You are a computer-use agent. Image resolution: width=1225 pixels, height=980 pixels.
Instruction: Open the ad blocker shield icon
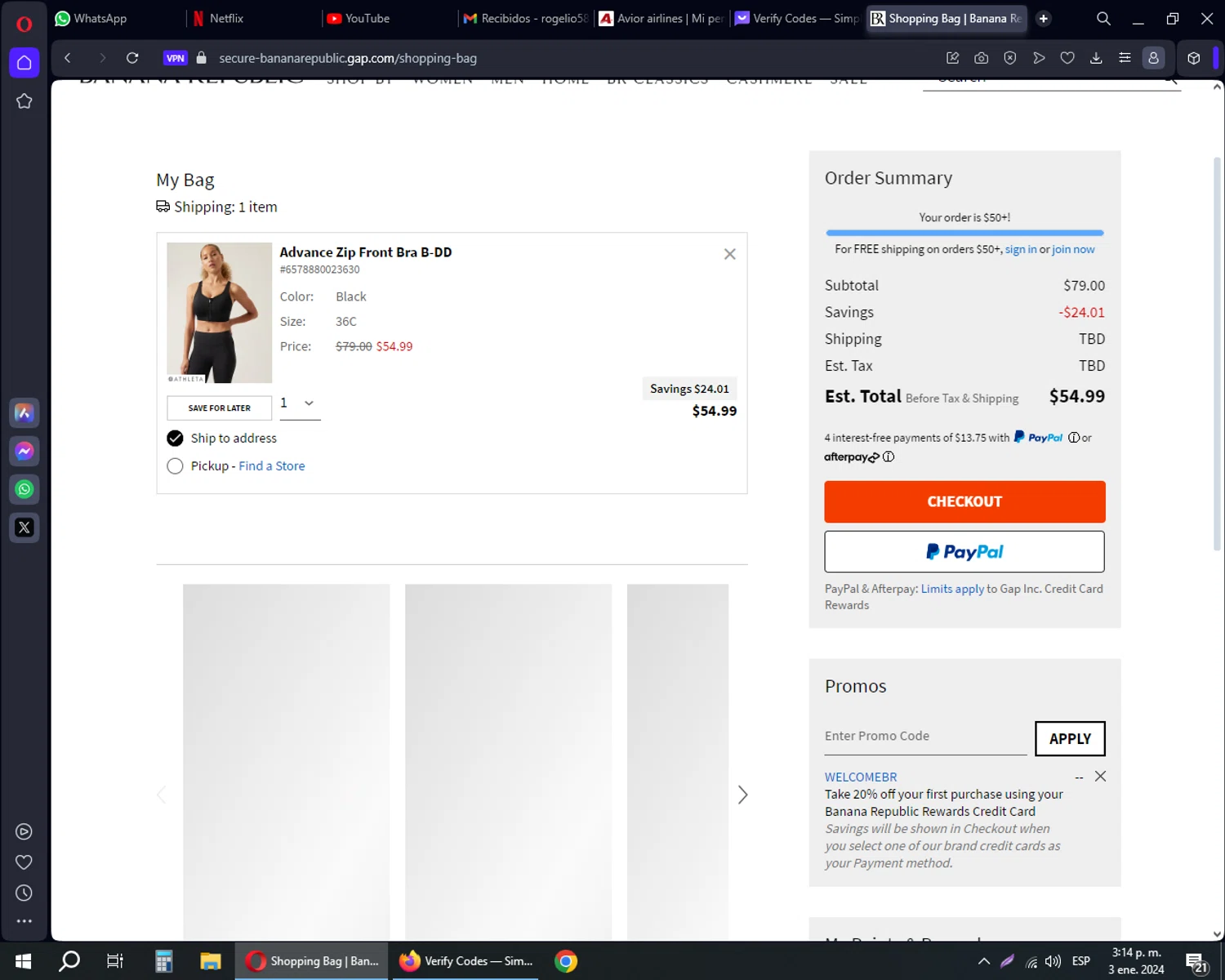(1010, 58)
